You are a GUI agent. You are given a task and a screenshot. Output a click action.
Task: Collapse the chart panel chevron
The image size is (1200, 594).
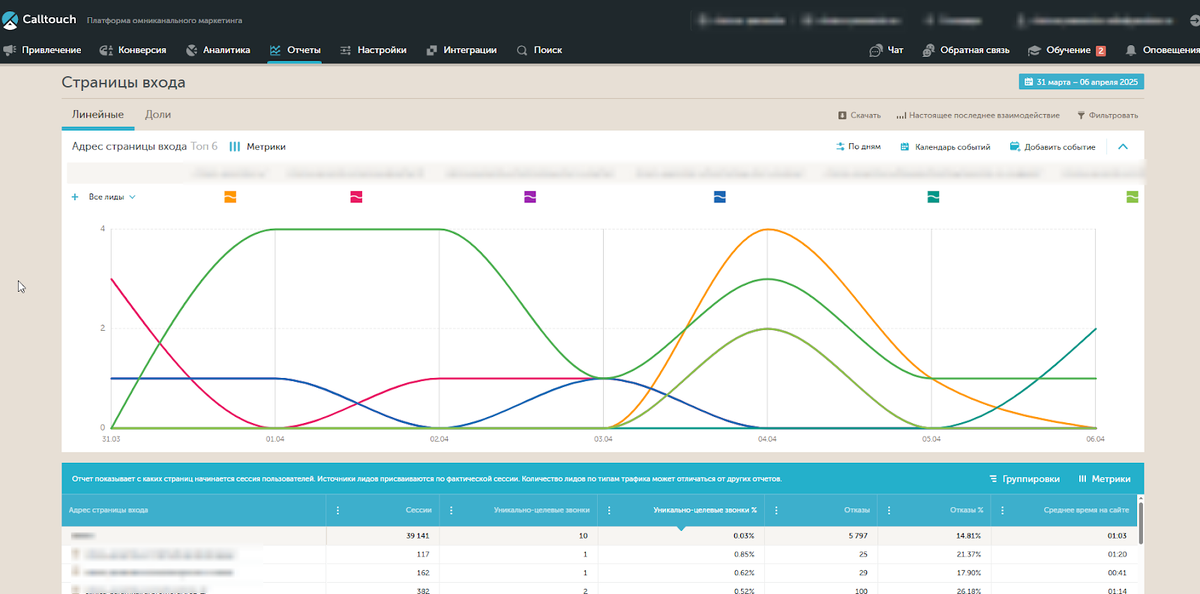pos(1123,147)
